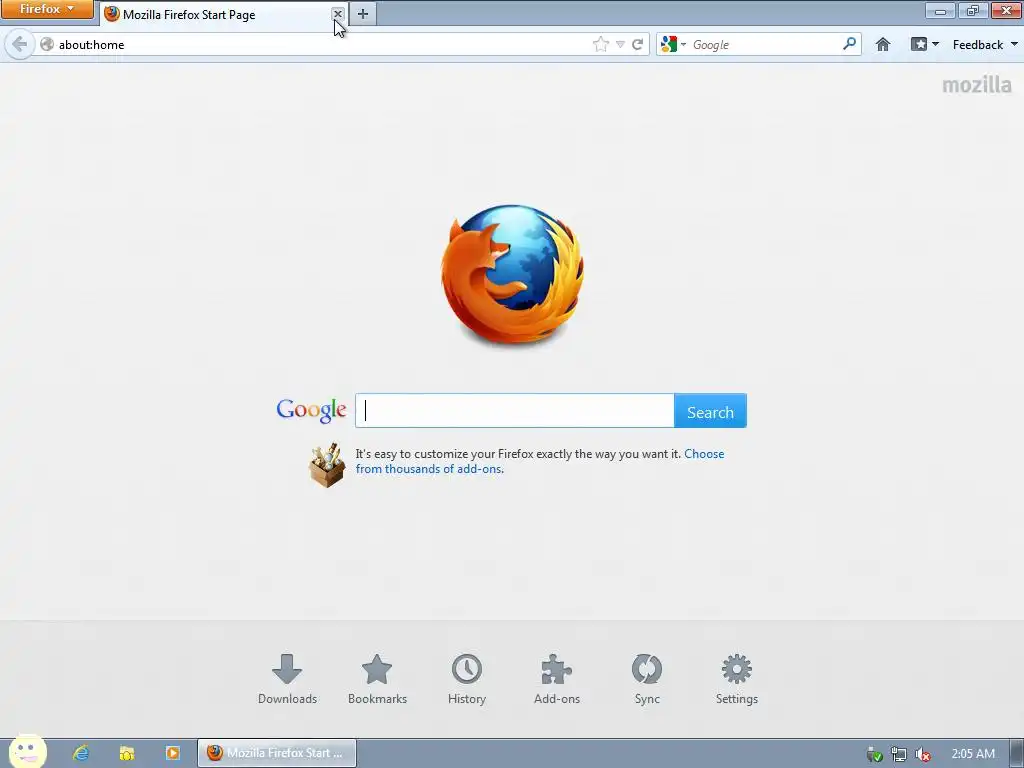Click the blue Search button

click(710, 411)
